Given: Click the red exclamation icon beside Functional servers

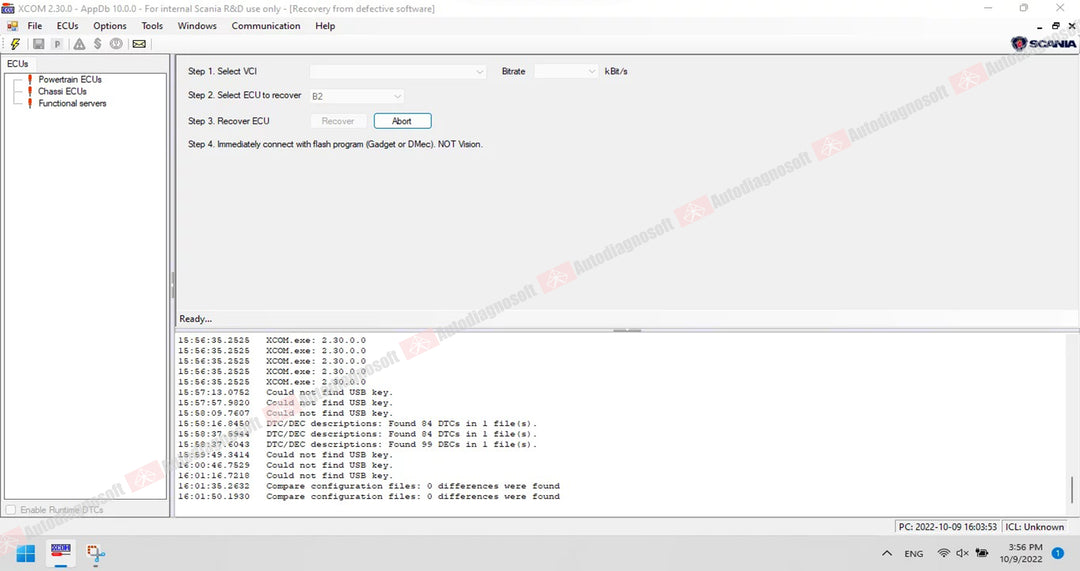Looking at the screenshot, I should pos(30,103).
